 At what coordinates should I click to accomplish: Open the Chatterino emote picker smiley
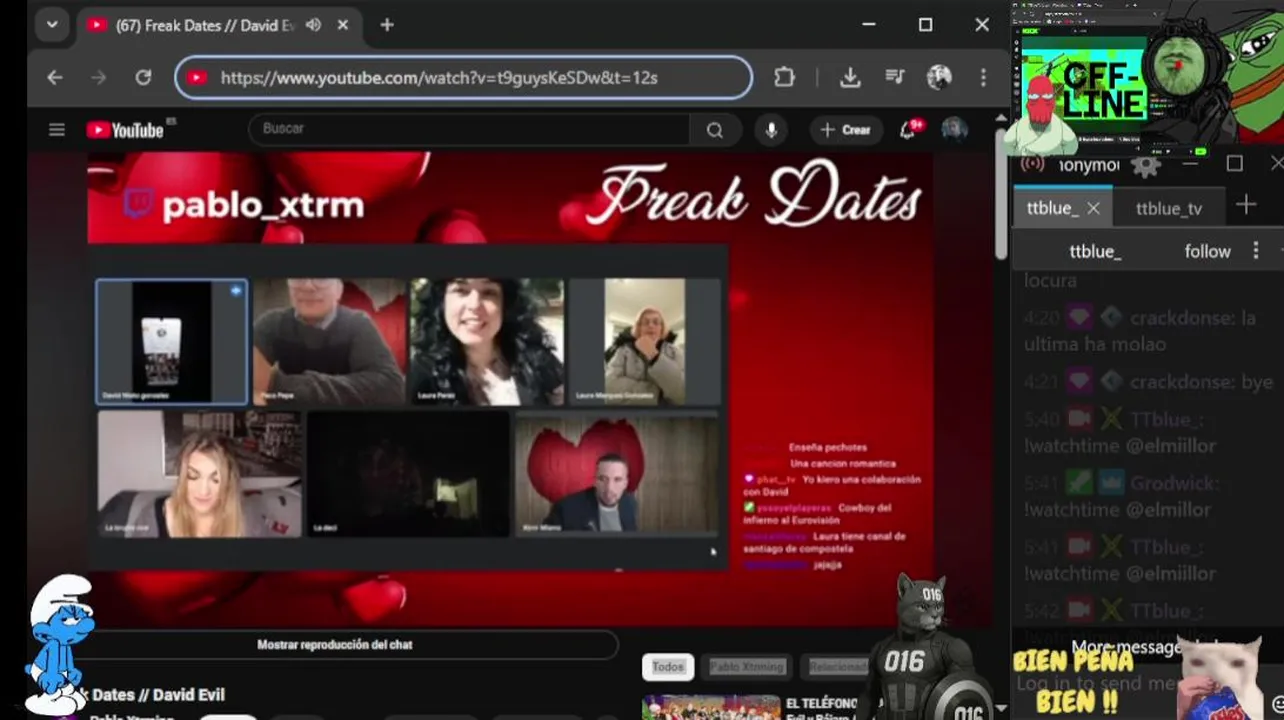tap(1276, 703)
